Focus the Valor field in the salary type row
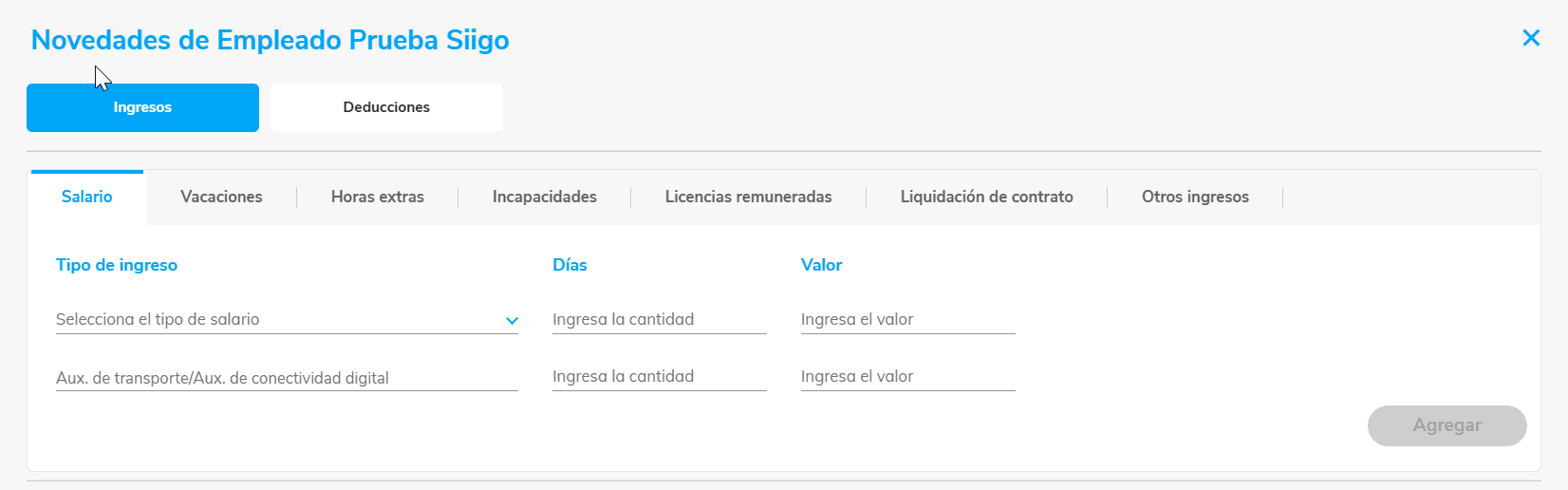Screen dimensions: 1568x490 [x=907, y=320]
